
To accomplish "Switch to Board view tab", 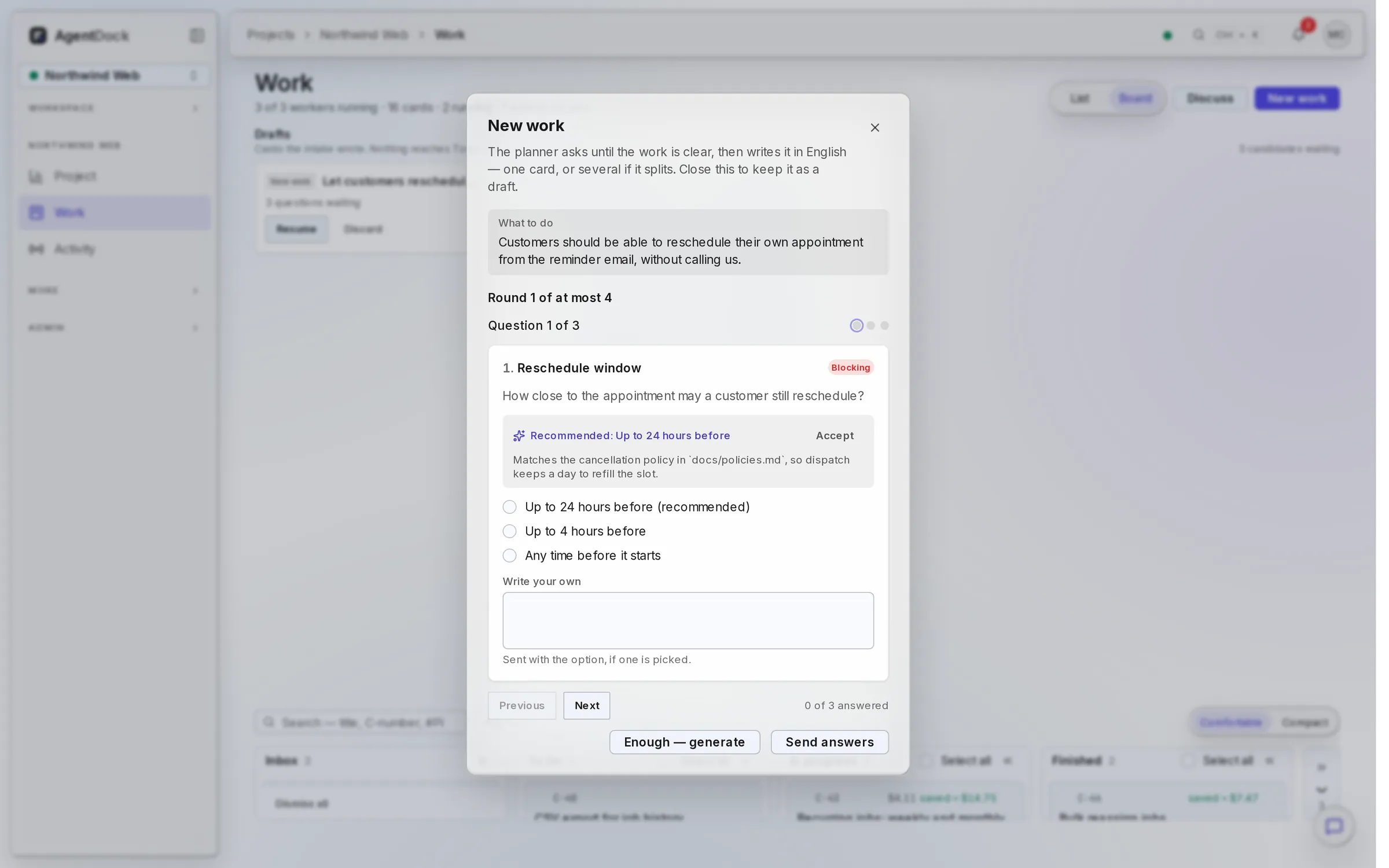I will (x=1135, y=98).
